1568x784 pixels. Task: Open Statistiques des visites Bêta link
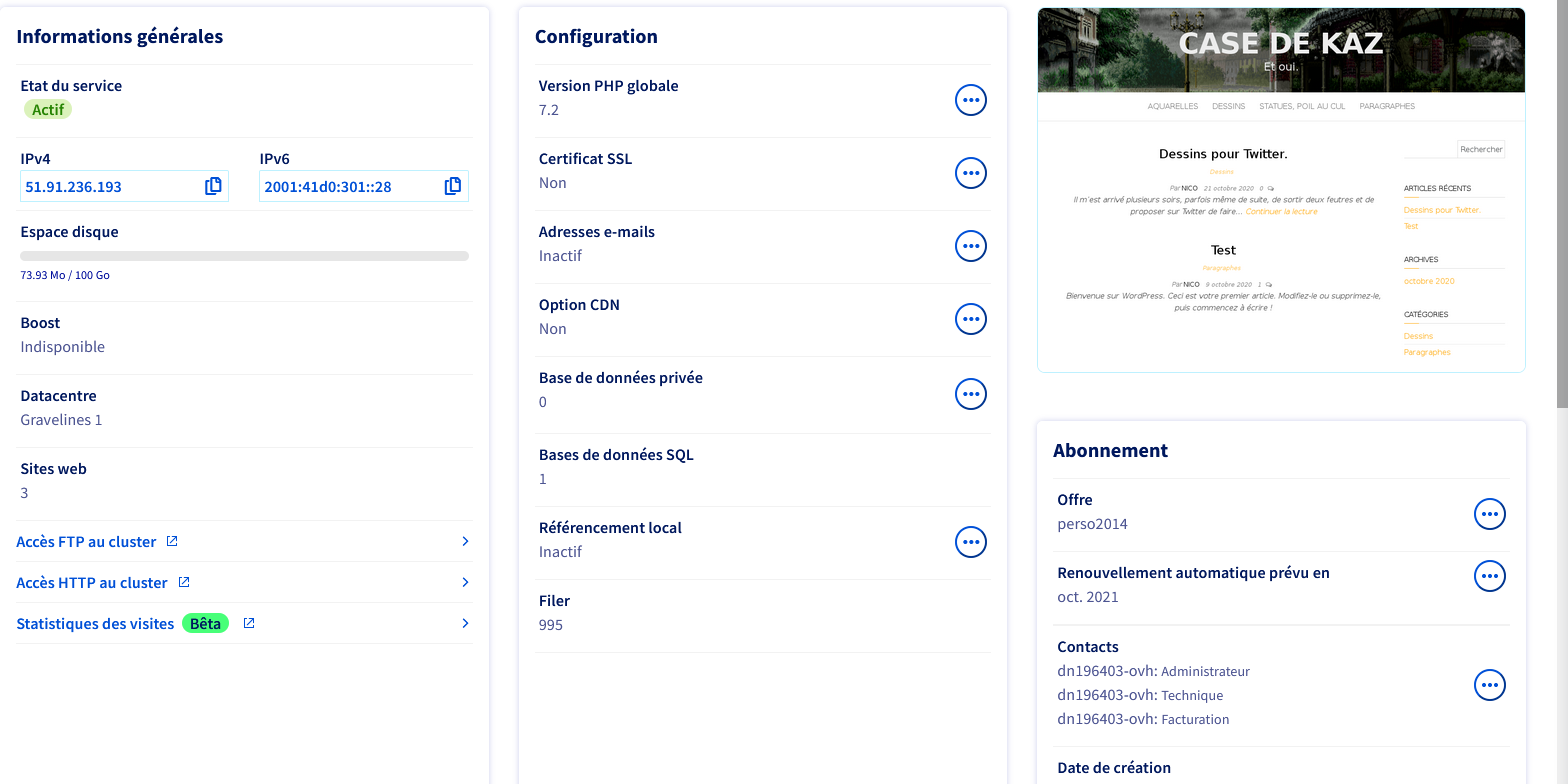click(x=96, y=624)
